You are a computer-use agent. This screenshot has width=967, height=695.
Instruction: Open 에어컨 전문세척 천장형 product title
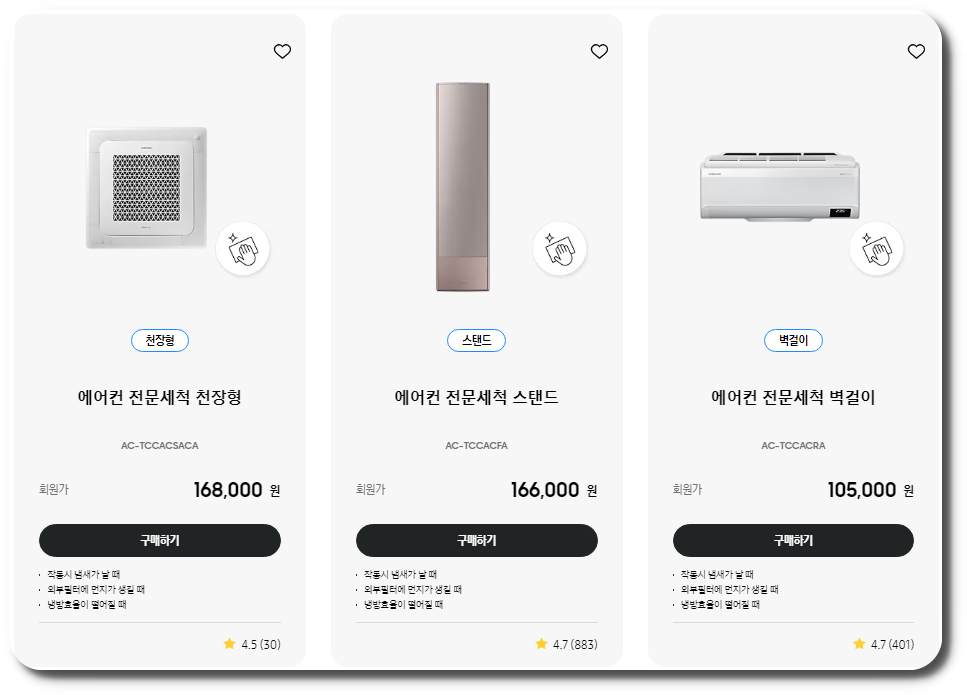pyautogui.click(x=160, y=399)
